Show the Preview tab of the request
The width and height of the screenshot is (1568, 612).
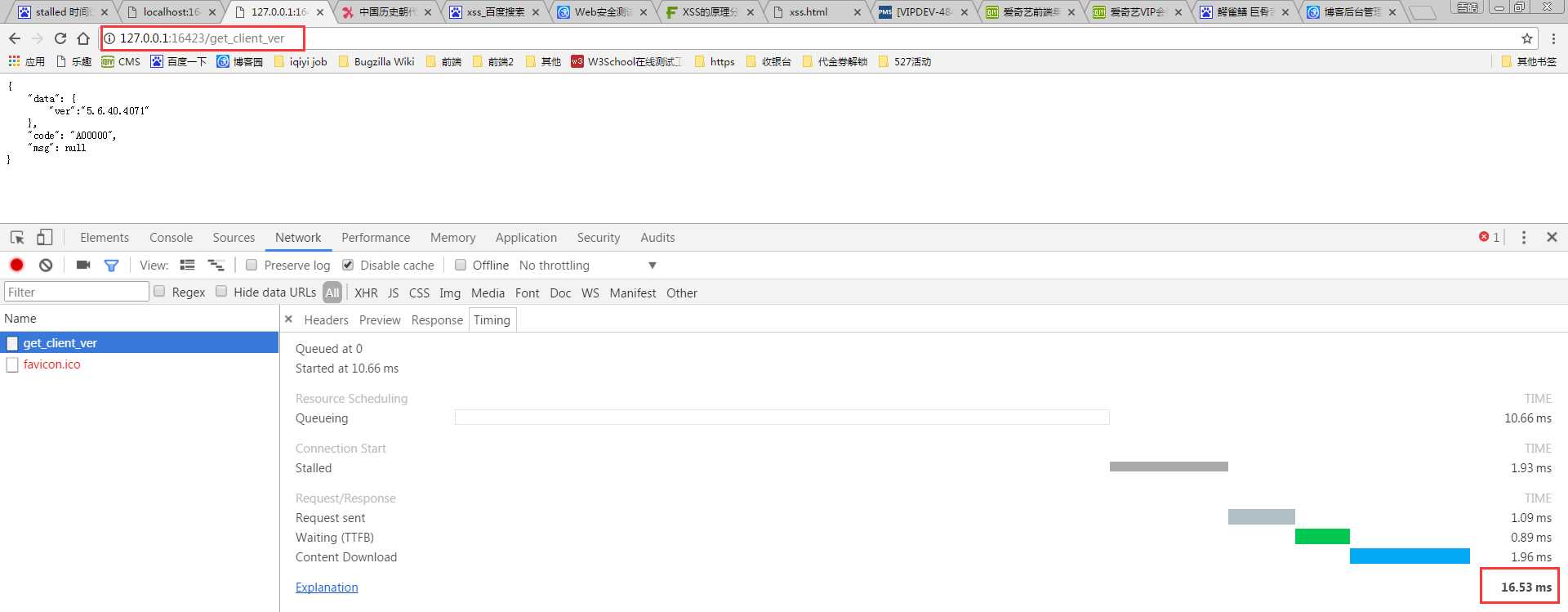[380, 320]
